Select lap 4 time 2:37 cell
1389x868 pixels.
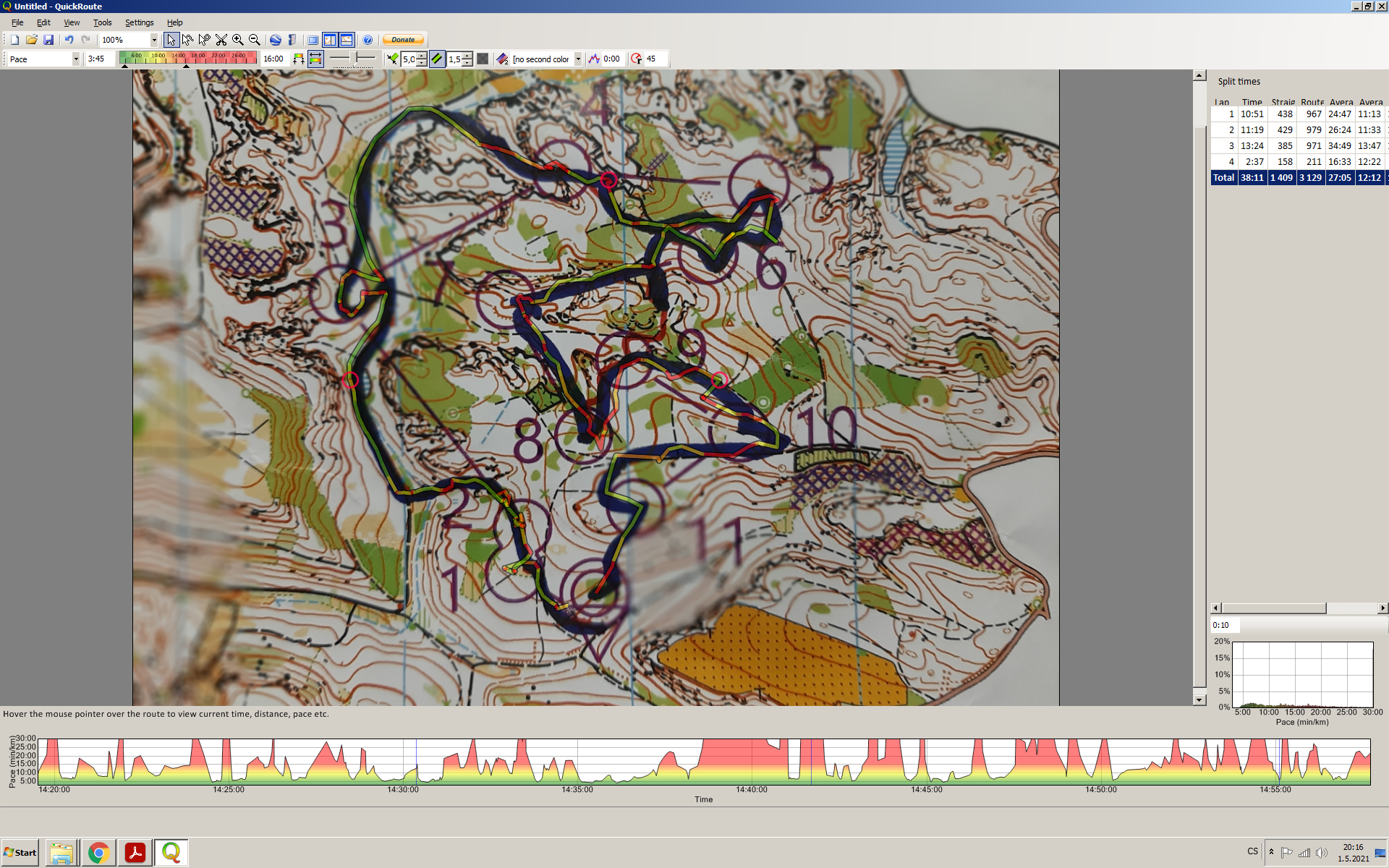(1252, 162)
